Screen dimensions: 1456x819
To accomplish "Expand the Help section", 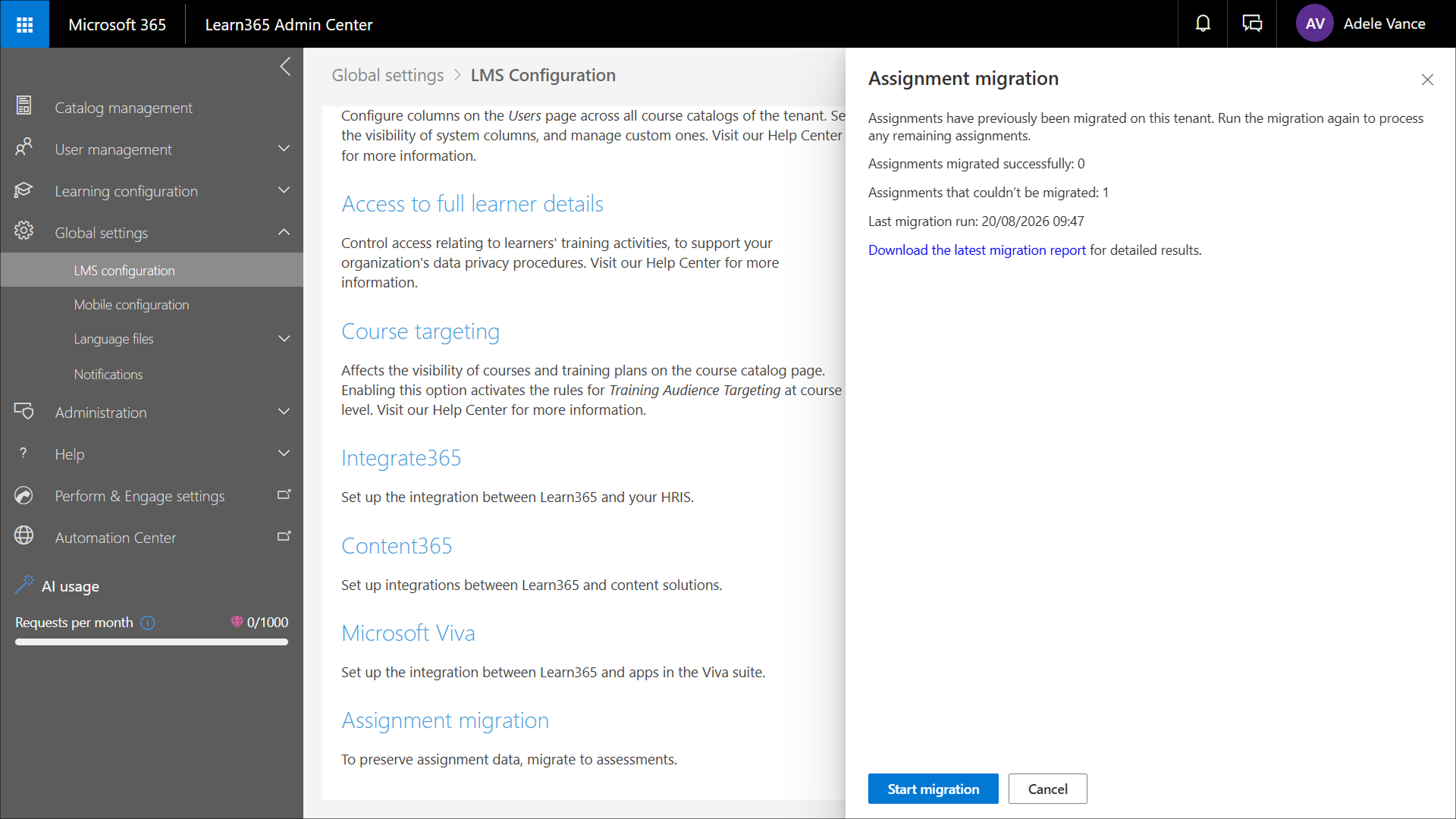I will [x=284, y=453].
